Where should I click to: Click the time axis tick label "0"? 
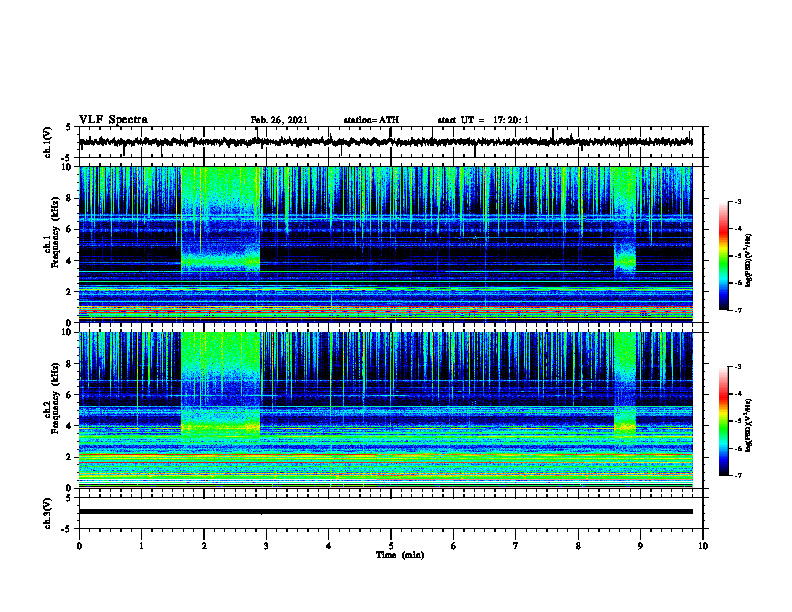(x=79, y=546)
